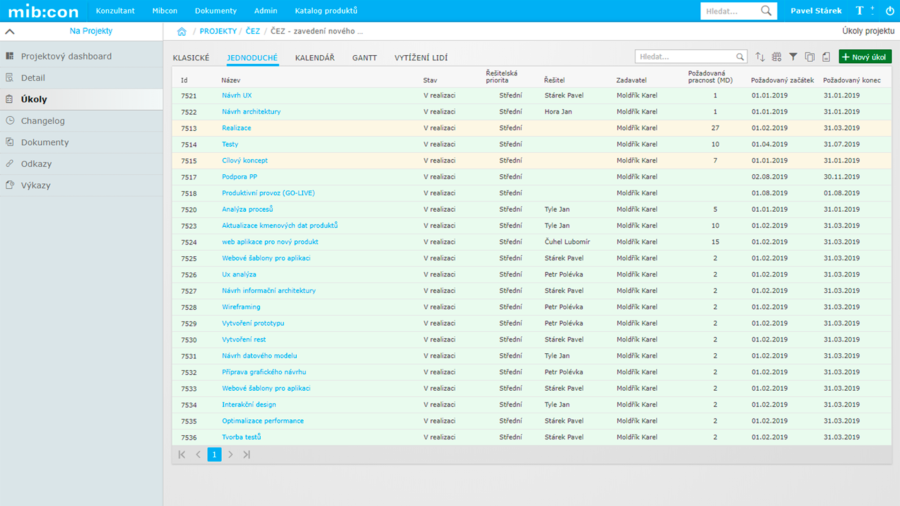Click the column settings grid icon
900x506 pixels.
tap(777, 58)
